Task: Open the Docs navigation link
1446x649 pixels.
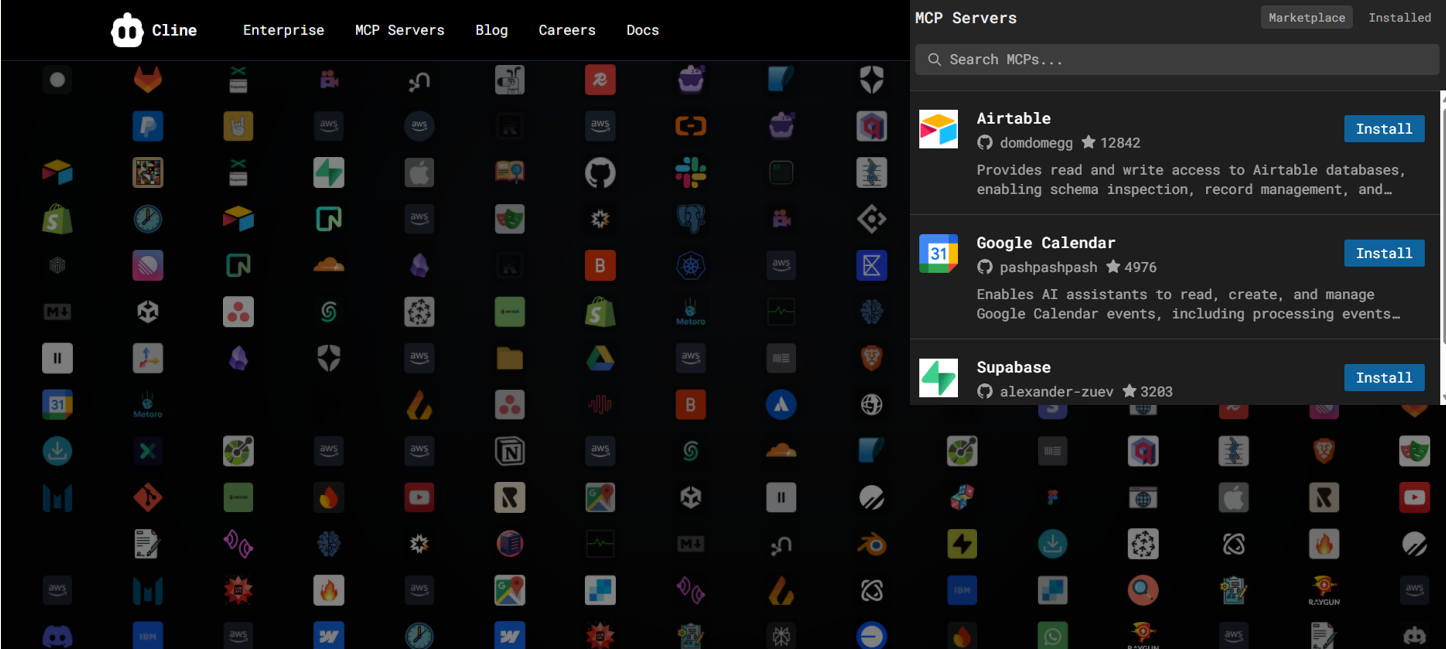Action: [x=642, y=30]
